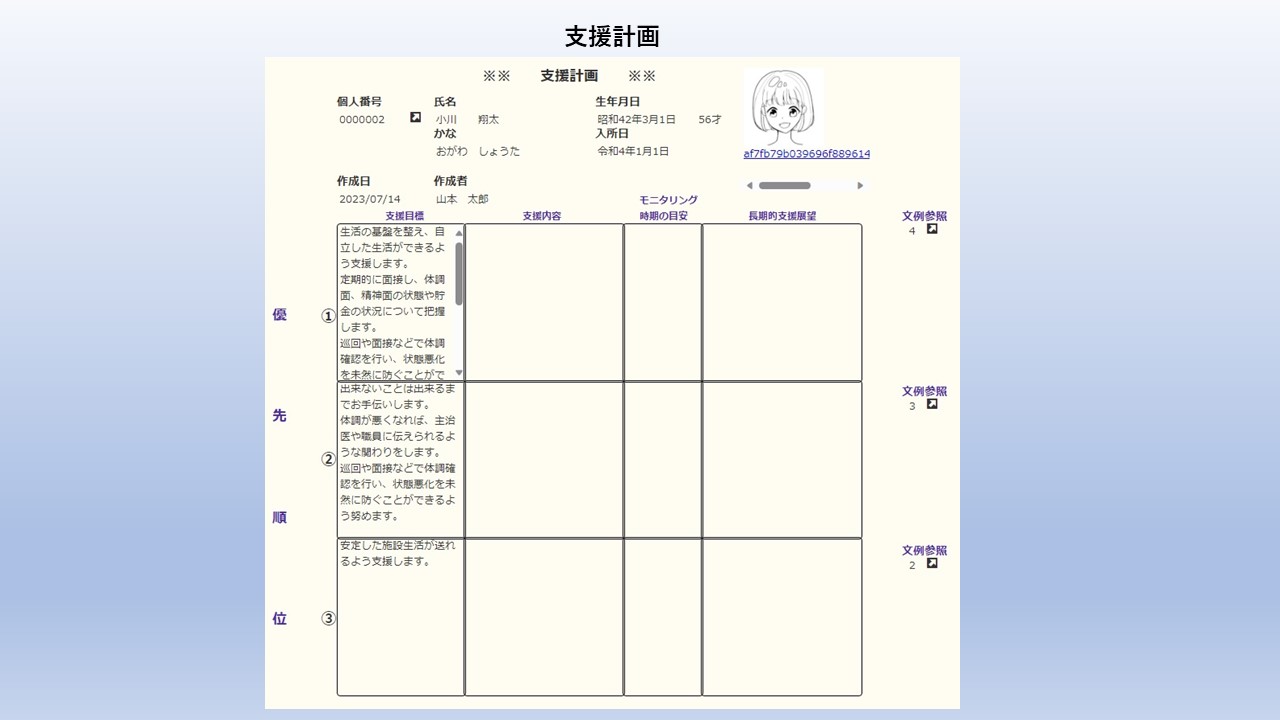1280x720 pixels.
Task: Open the 文例参照 icon beside number 3
Action: pyautogui.click(x=932, y=404)
